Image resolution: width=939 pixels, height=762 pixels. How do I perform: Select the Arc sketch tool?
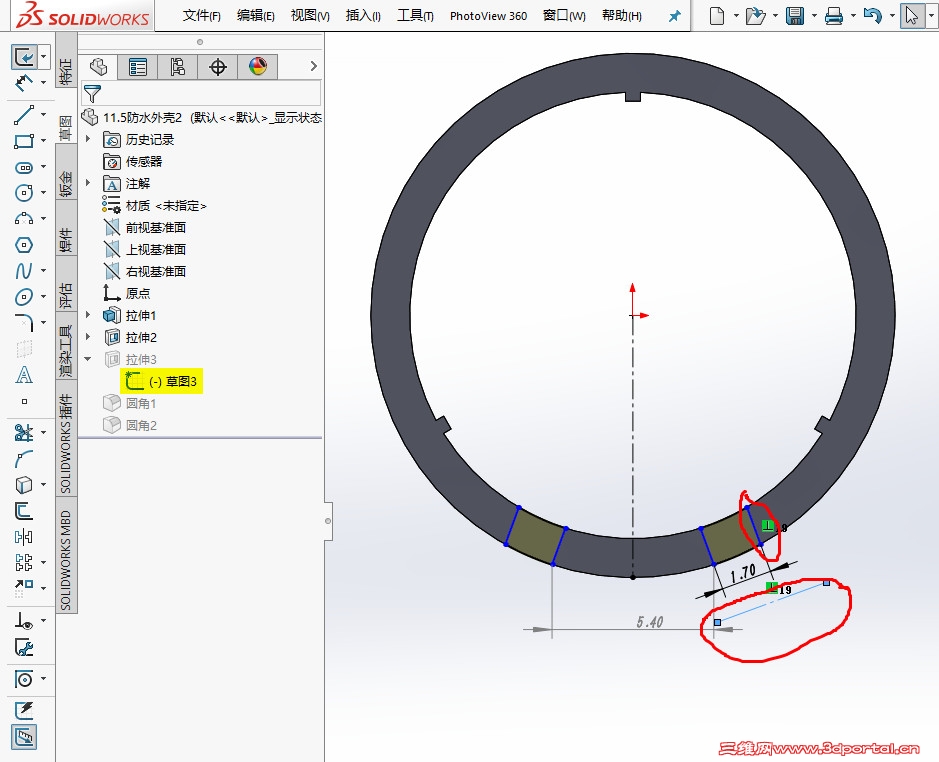(23, 219)
